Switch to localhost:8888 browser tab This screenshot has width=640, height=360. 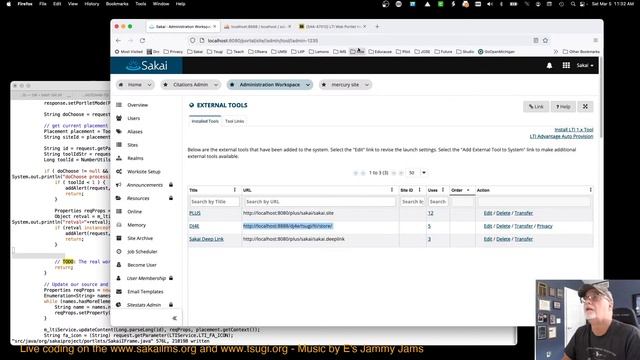pos(257,27)
